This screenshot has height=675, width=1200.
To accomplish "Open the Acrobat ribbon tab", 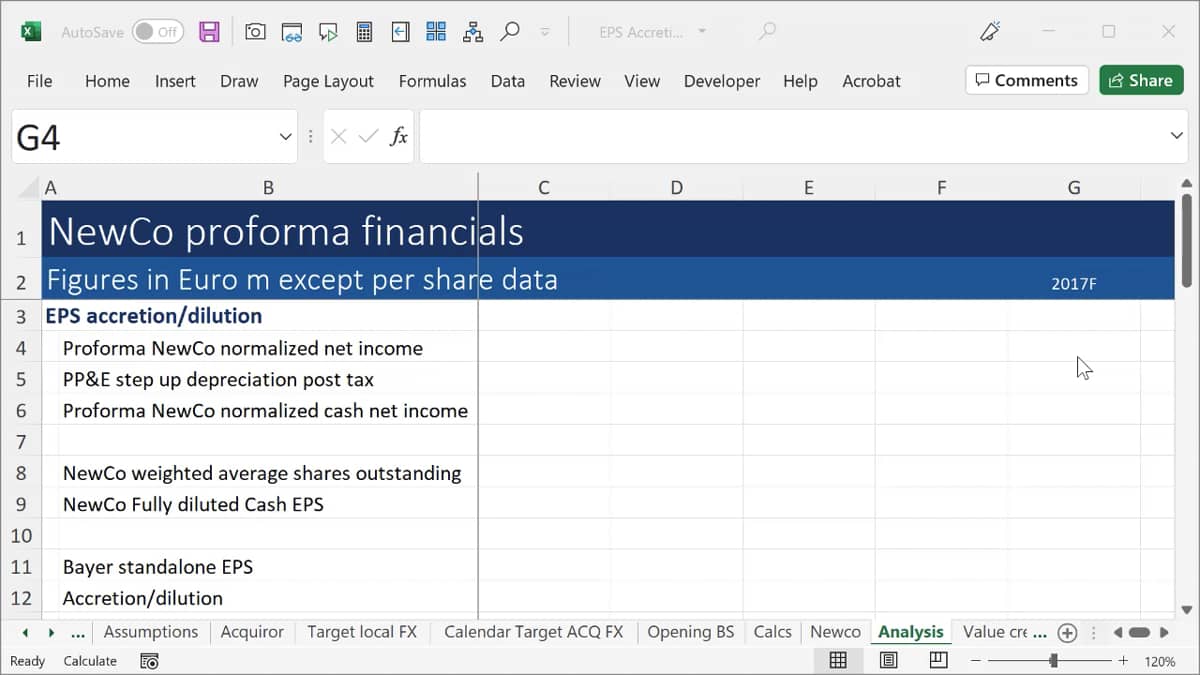I will point(871,81).
